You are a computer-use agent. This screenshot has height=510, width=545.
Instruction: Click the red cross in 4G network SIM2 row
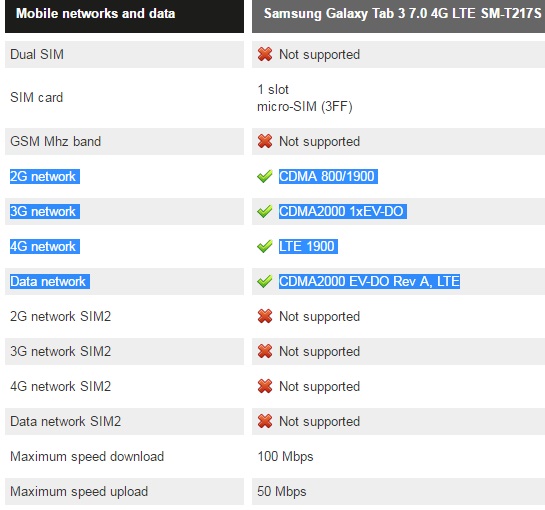click(x=265, y=386)
